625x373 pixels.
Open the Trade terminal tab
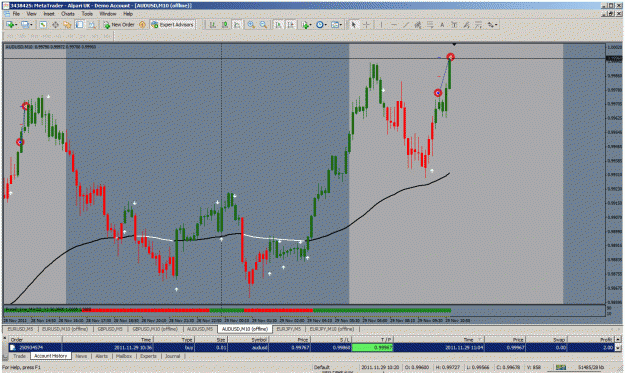tap(19, 356)
